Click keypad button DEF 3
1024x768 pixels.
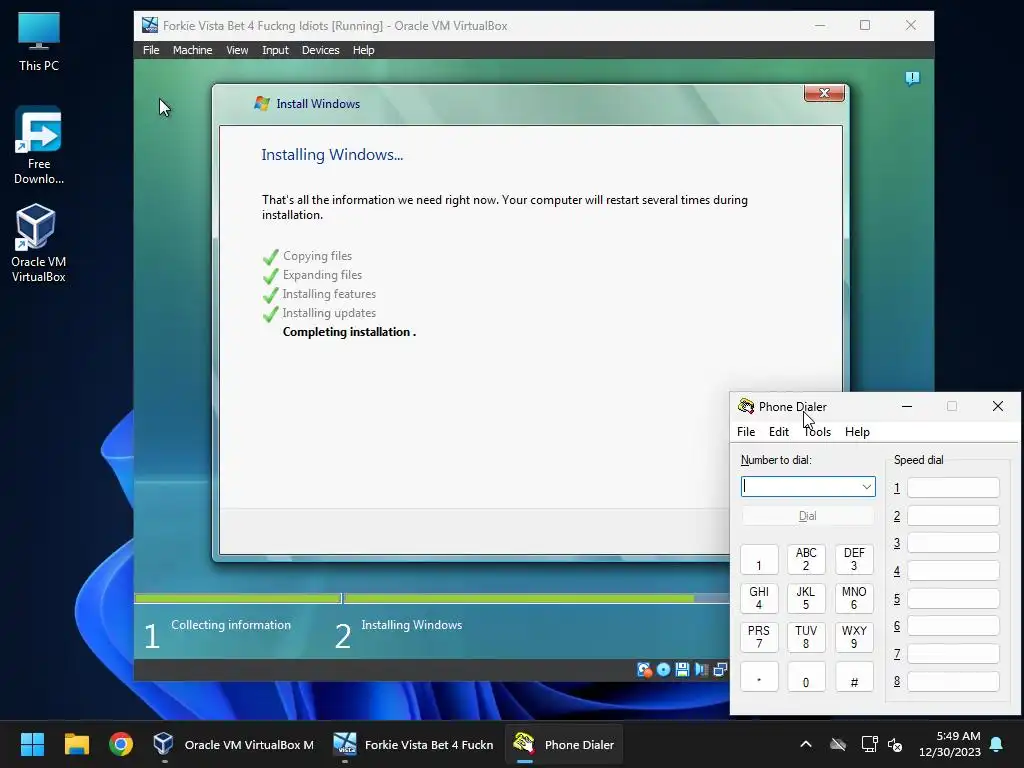854,560
